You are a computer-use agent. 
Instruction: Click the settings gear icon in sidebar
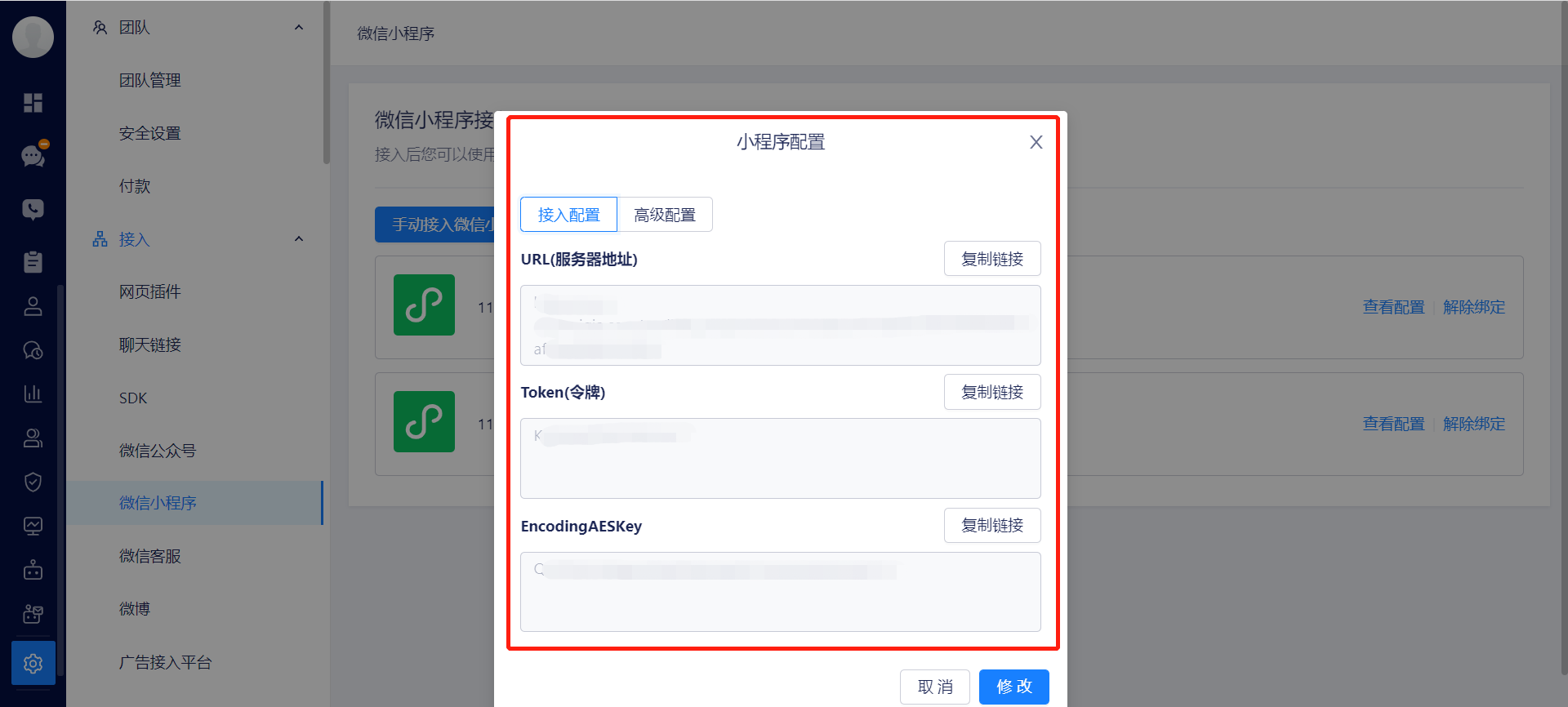click(x=33, y=663)
